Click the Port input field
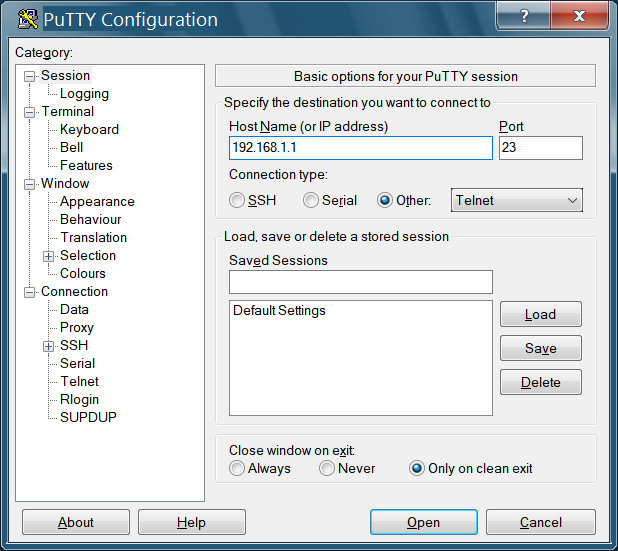The width and height of the screenshot is (618, 551). click(541, 148)
